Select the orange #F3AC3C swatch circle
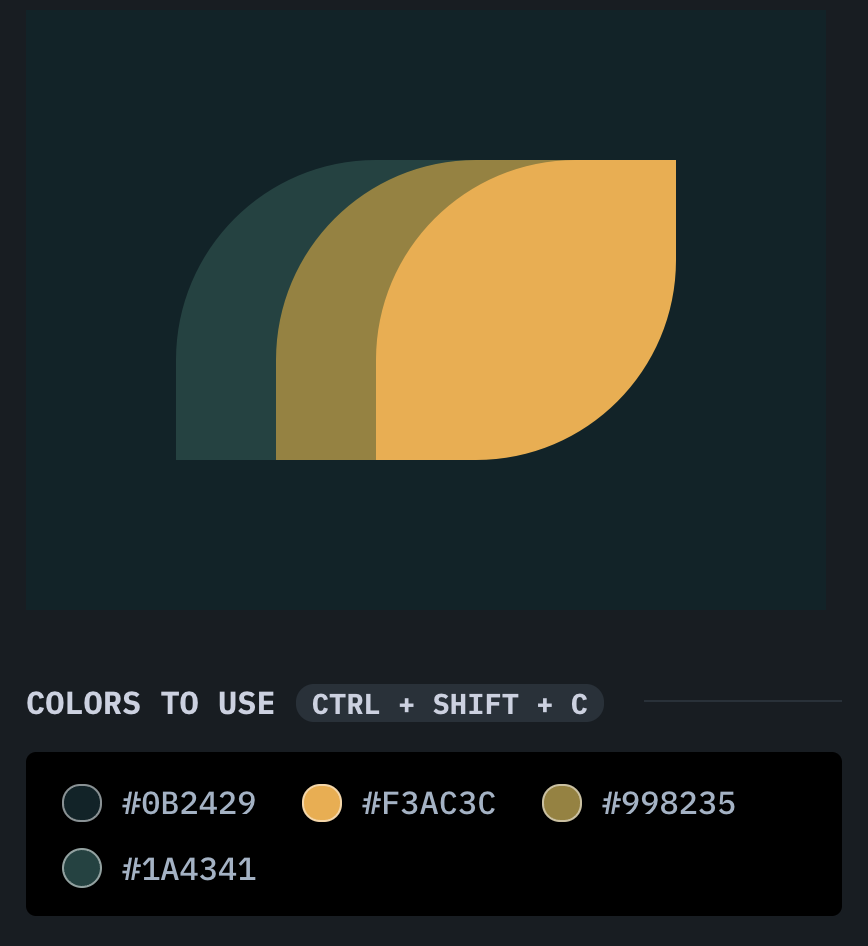 [x=322, y=803]
